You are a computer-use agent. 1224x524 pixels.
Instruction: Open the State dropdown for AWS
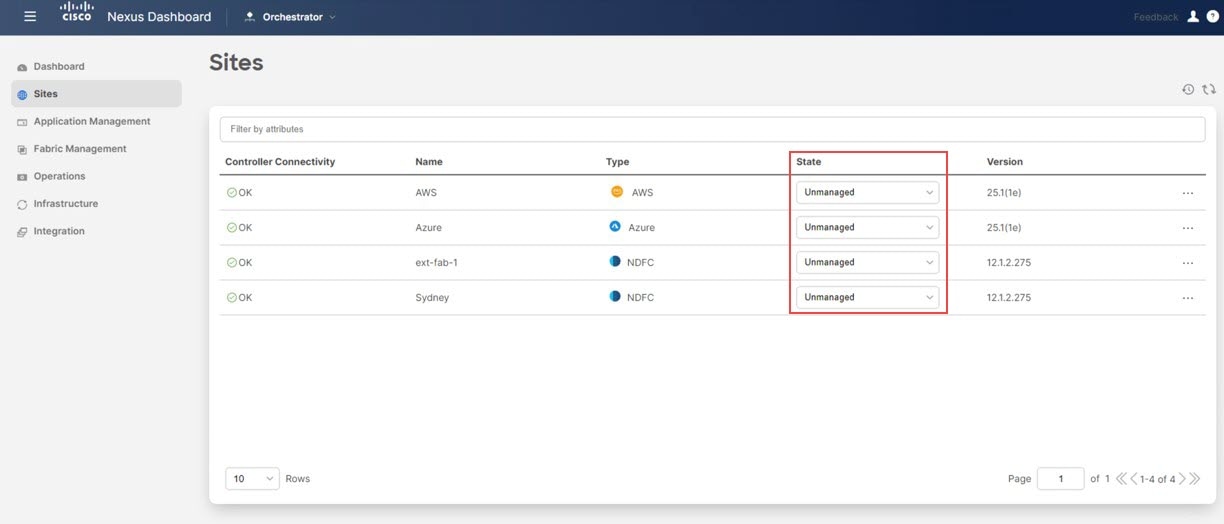pyautogui.click(x=867, y=192)
